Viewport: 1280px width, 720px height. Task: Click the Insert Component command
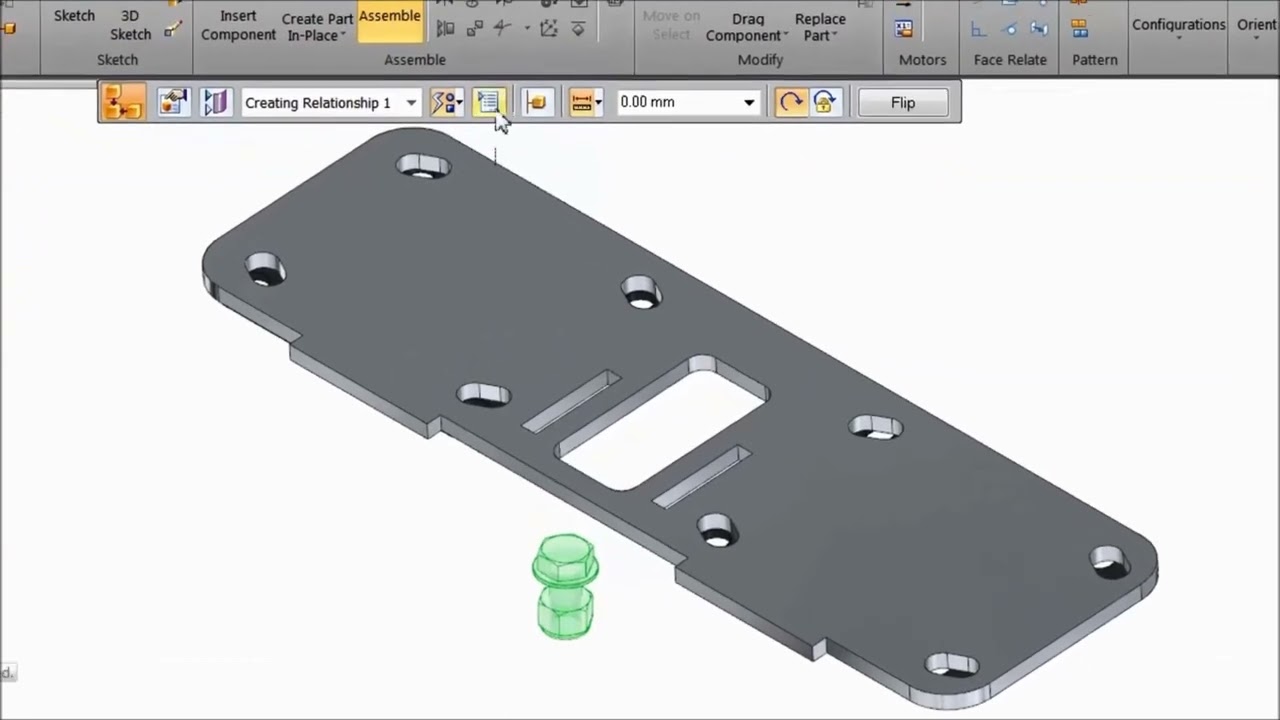(x=238, y=25)
